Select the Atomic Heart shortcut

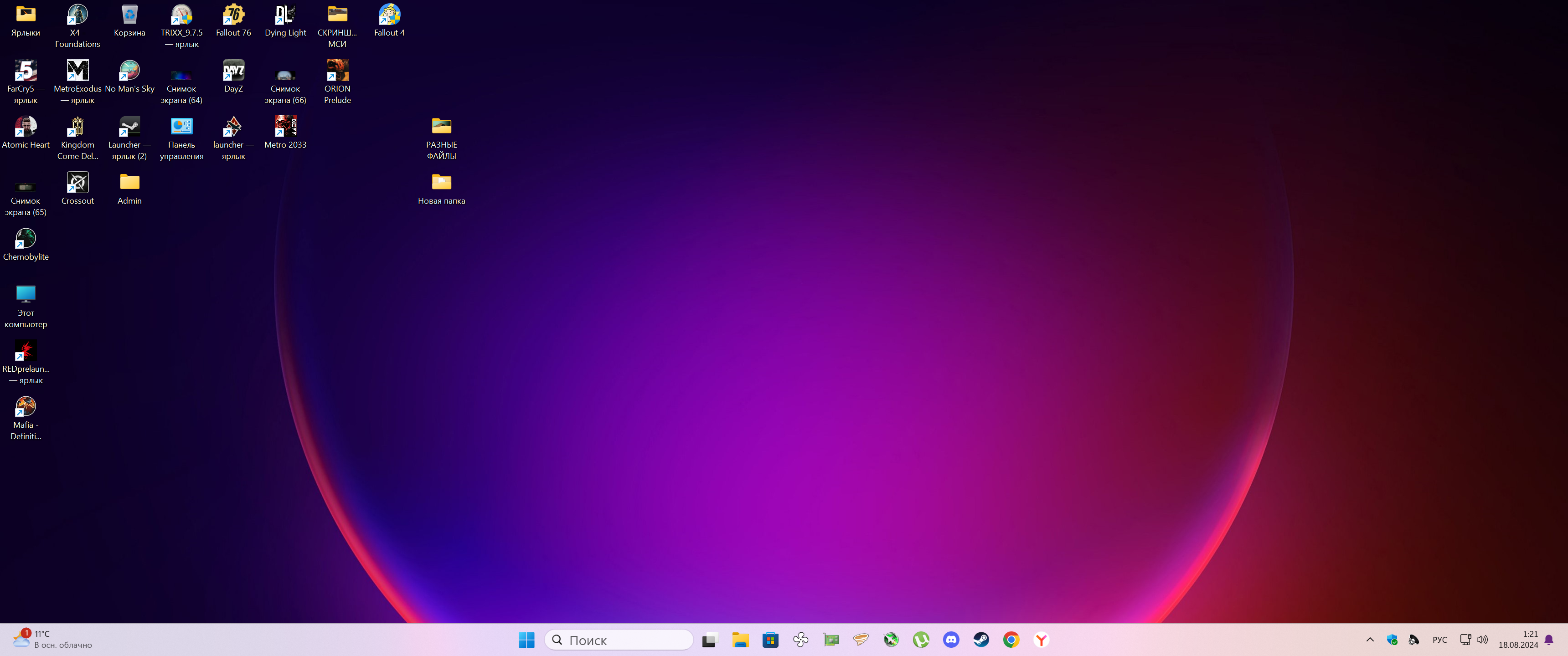point(26,133)
